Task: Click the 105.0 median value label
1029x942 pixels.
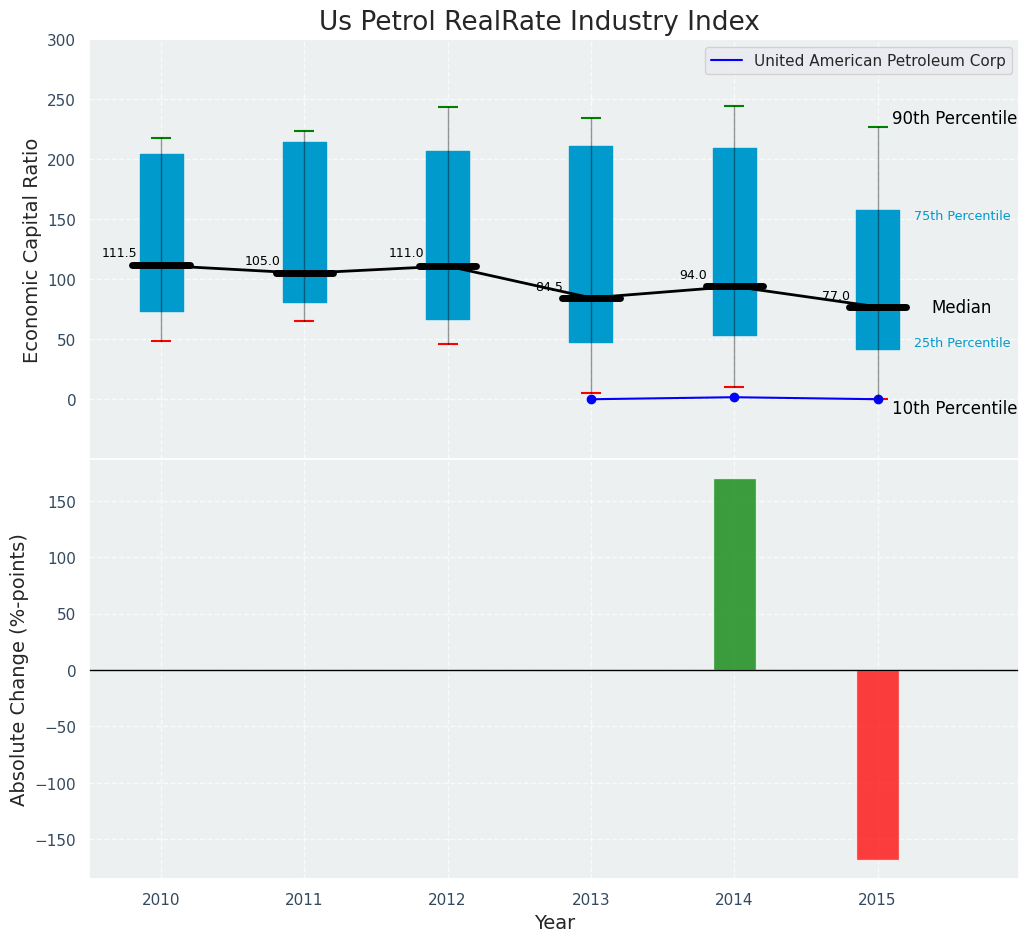Action: point(262,261)
